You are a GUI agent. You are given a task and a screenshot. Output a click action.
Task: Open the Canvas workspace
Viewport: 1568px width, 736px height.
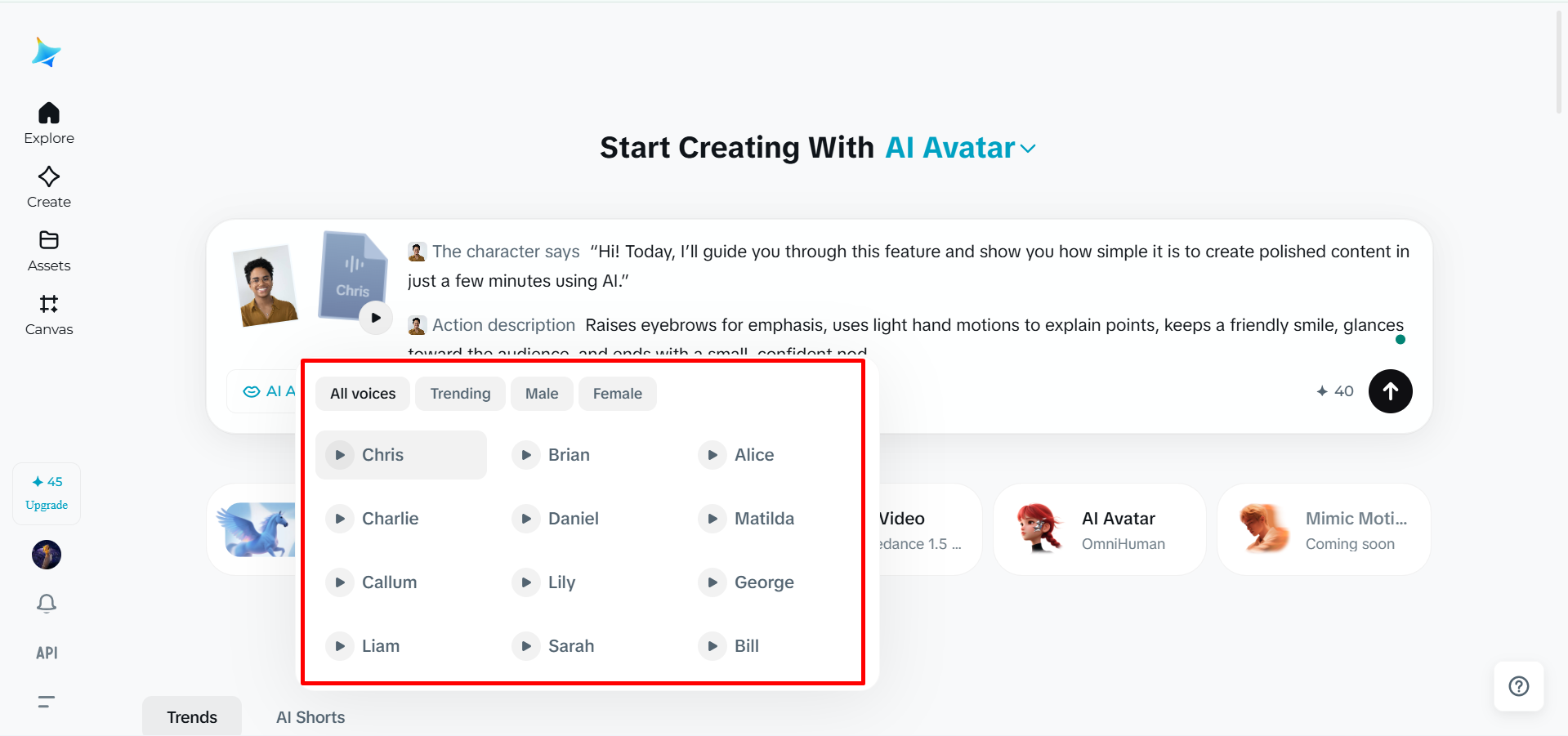pos(48,314)
